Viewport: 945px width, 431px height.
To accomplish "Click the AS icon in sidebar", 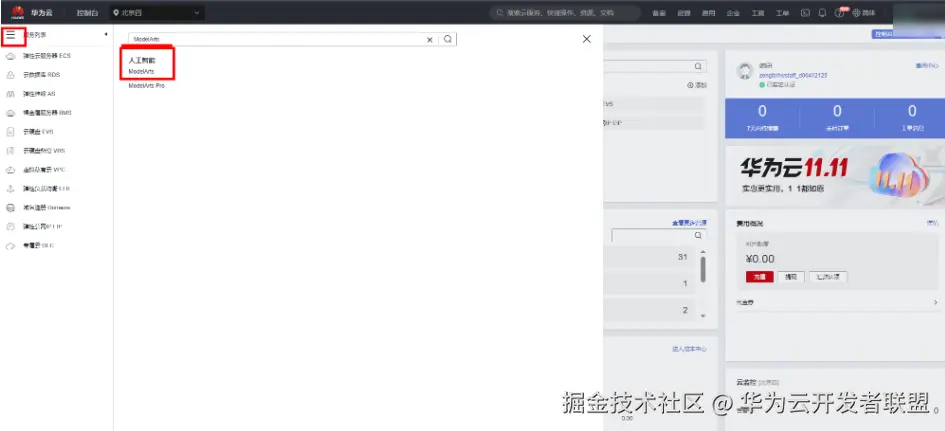I will [10, 94].
